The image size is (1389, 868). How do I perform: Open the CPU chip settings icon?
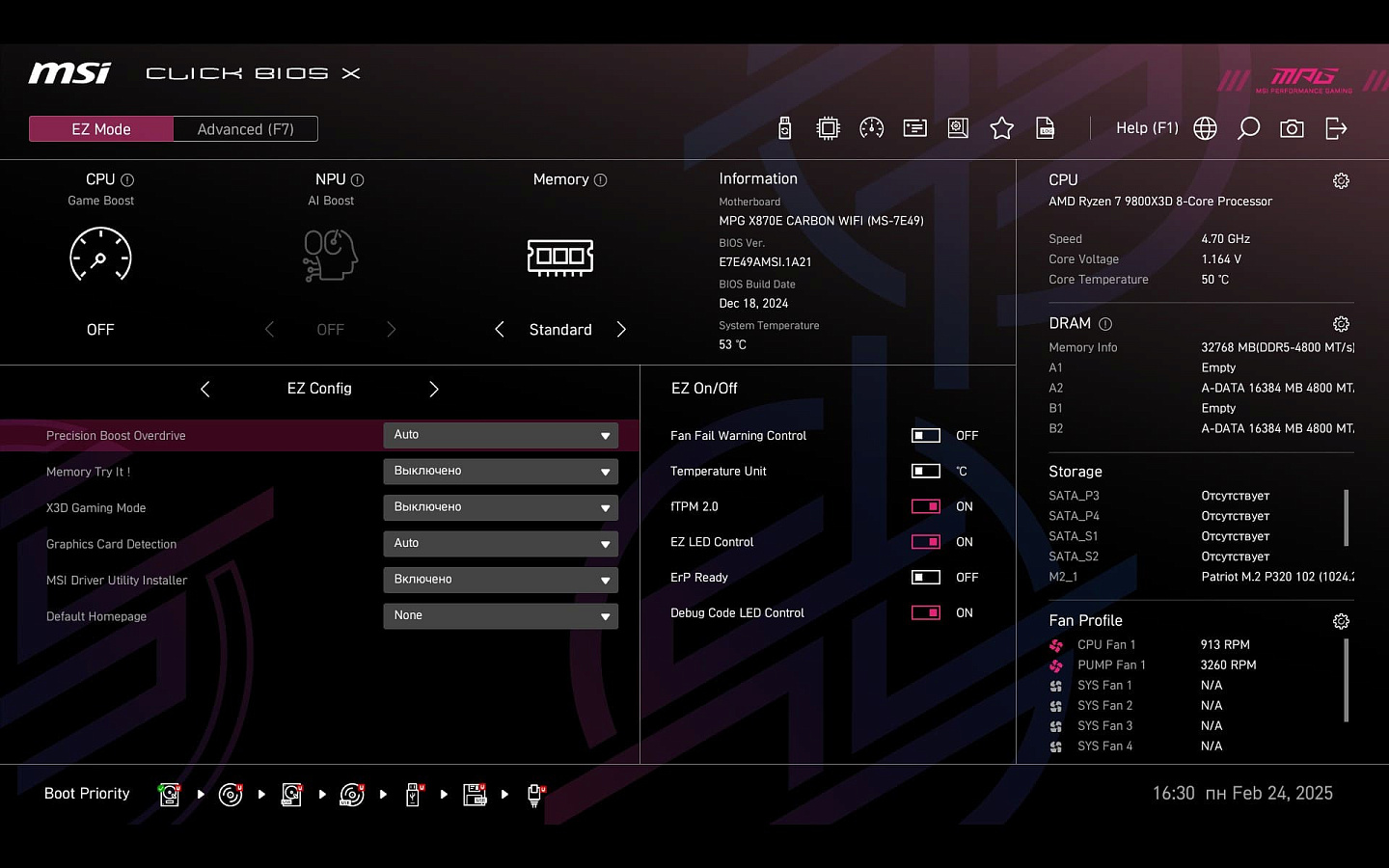pos(828,128)
